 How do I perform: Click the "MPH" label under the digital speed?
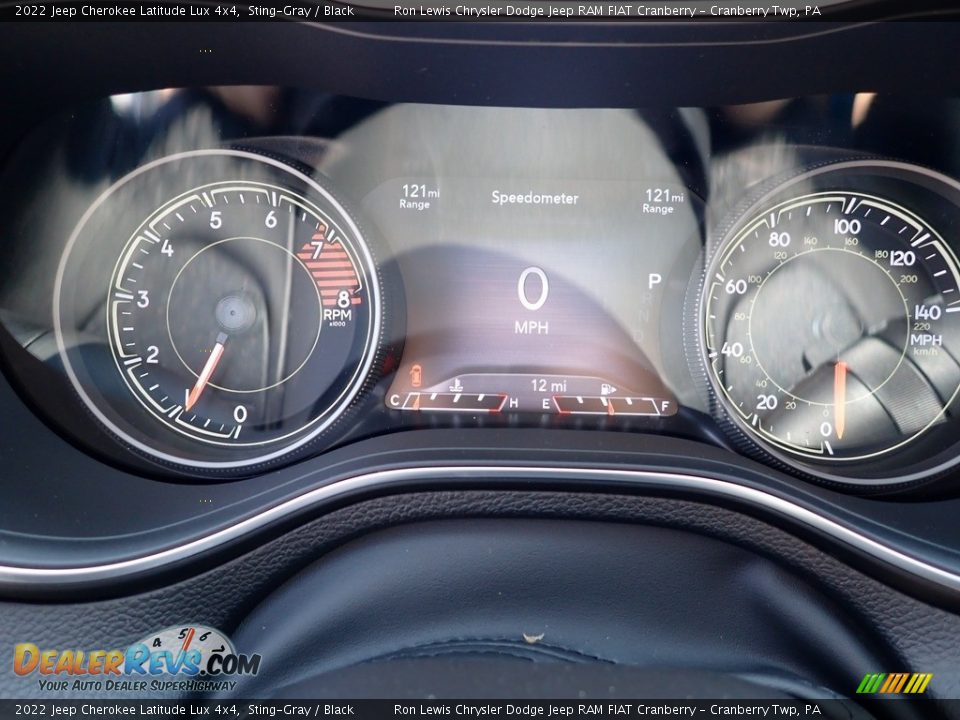point(531,328)
